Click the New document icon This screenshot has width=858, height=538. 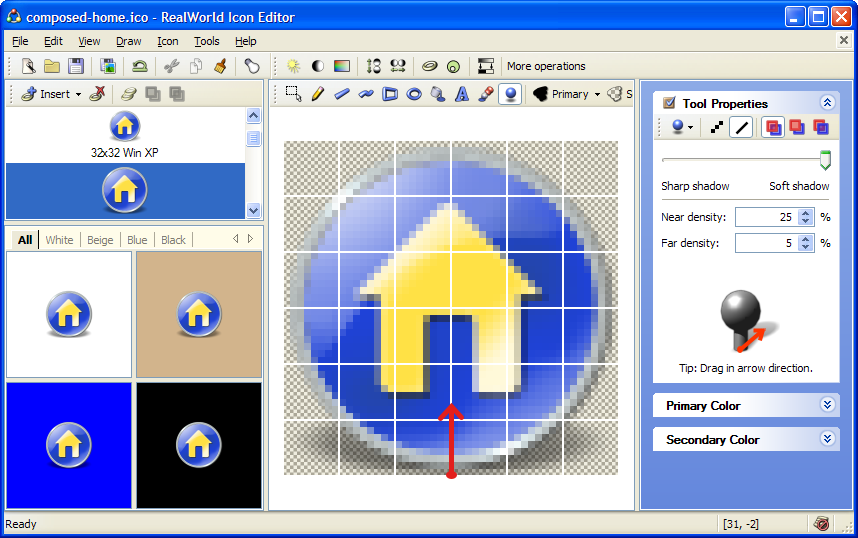coord(28,66)
